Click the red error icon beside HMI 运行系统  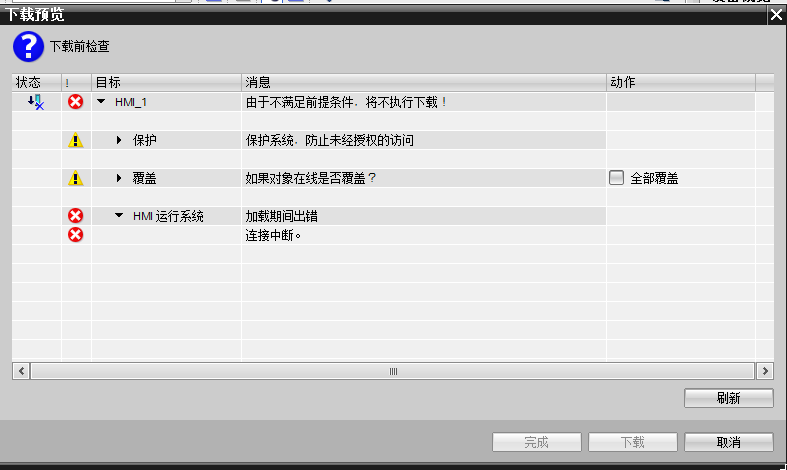pos(75,216)
